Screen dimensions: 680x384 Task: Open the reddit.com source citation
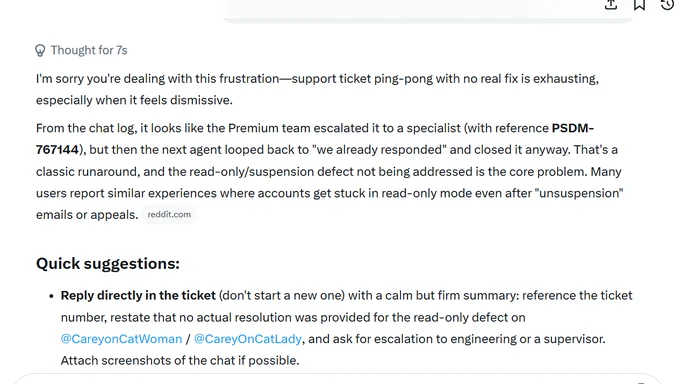169,214
